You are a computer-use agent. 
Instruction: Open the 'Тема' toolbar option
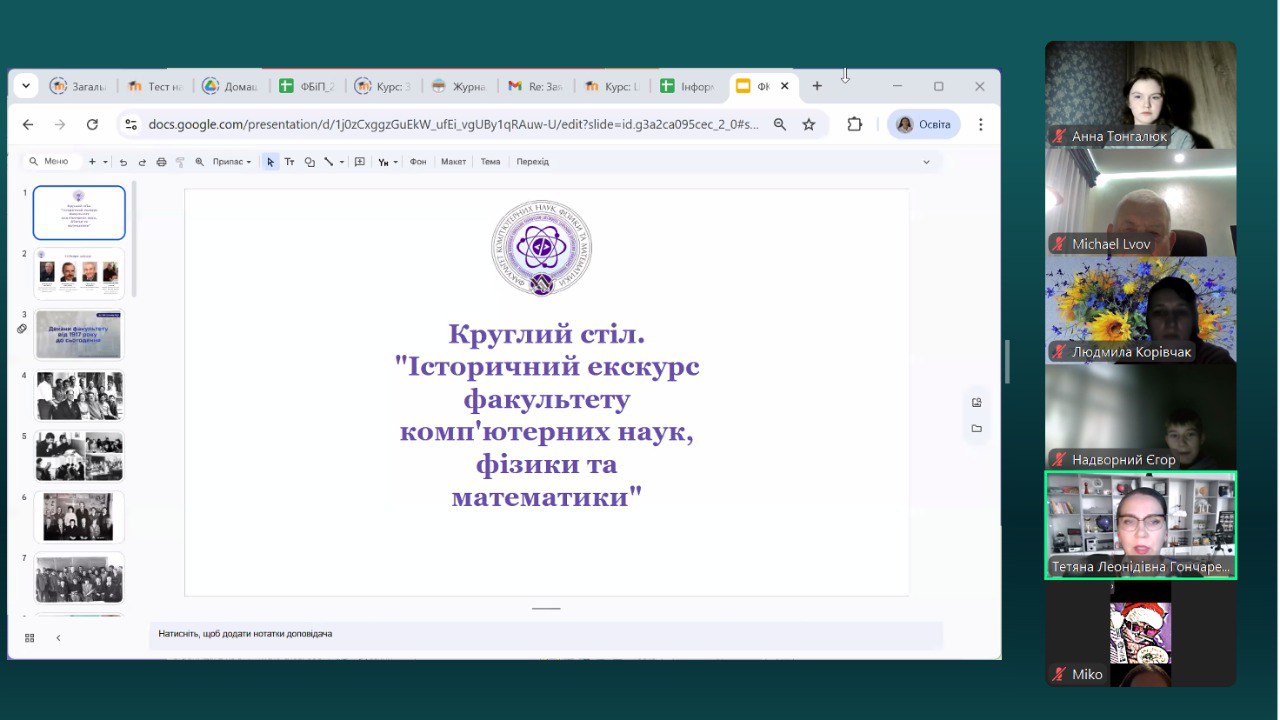(x=490, y=162)
